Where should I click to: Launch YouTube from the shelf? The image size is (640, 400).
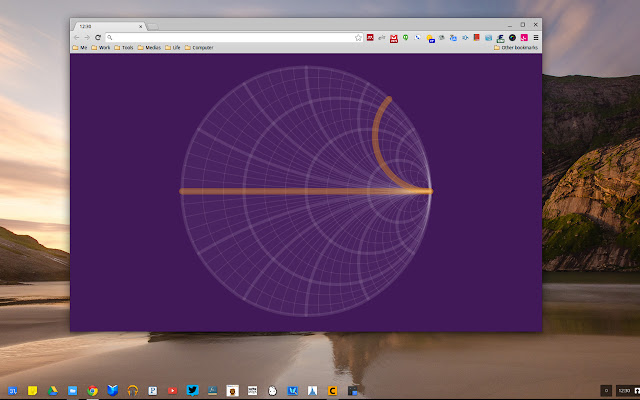pyautogui.click(x=172, y=391)
